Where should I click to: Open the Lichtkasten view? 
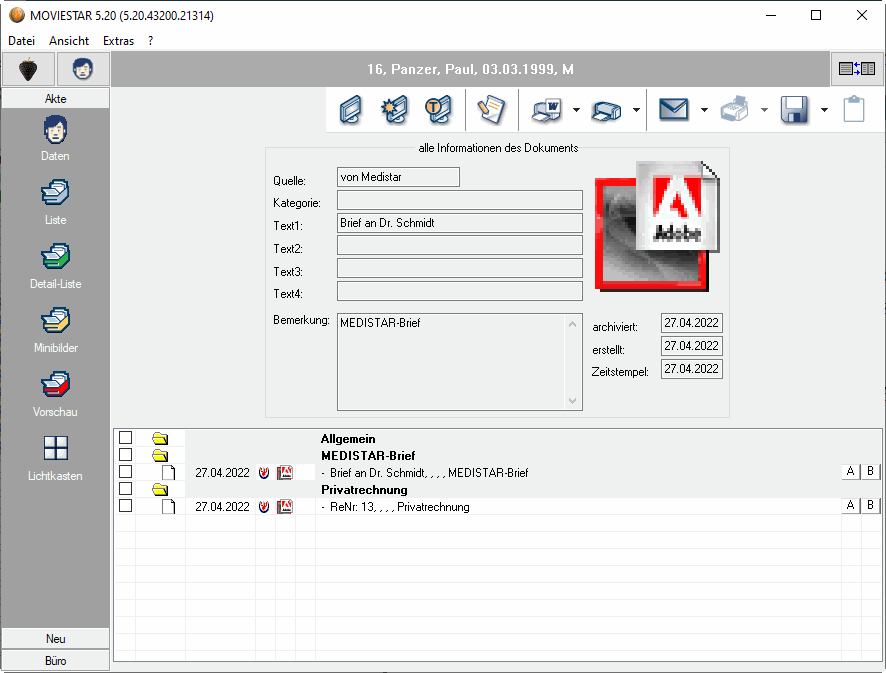point(55,458)
